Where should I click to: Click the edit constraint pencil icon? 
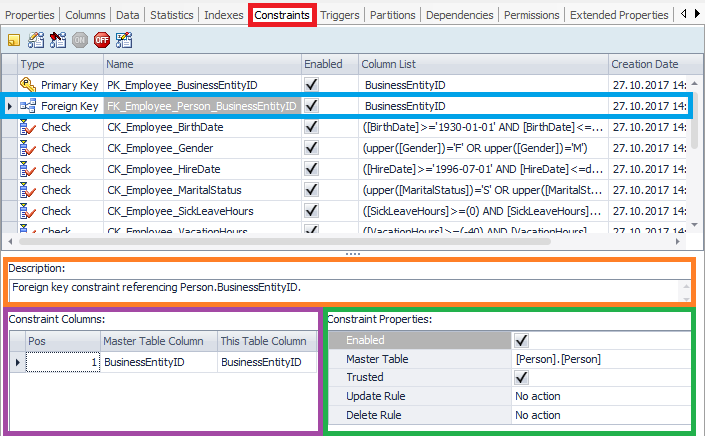(x=36, y=41)
